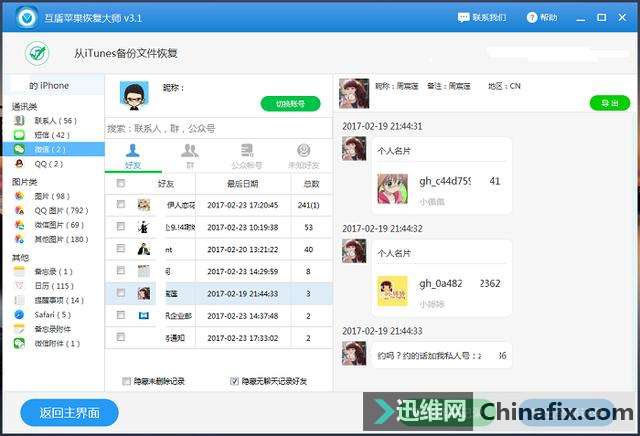Screen dimensions: 640x436
Task: Open QQ图片 (792) category
Action: (60, 211)
